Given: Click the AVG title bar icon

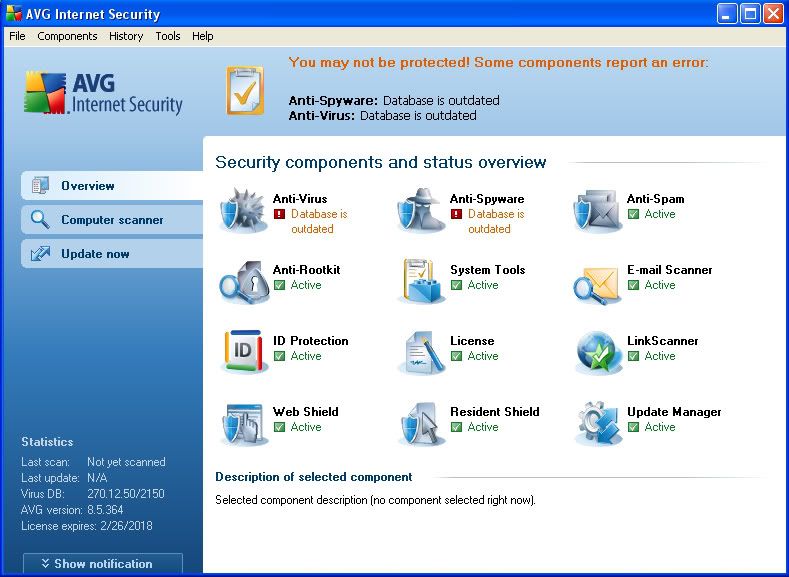Looking at the screenshot, I should pyautogui.click(x=14, y=14).
